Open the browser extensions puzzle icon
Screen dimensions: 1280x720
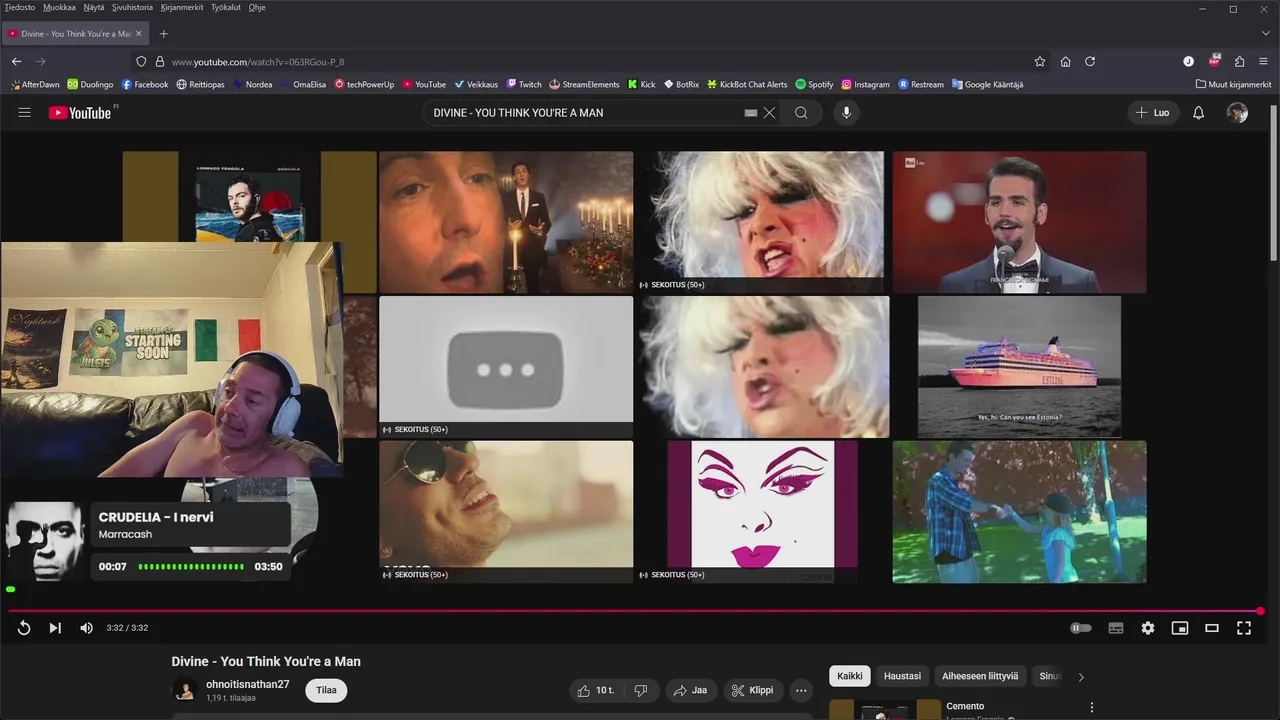[1240, 61]
